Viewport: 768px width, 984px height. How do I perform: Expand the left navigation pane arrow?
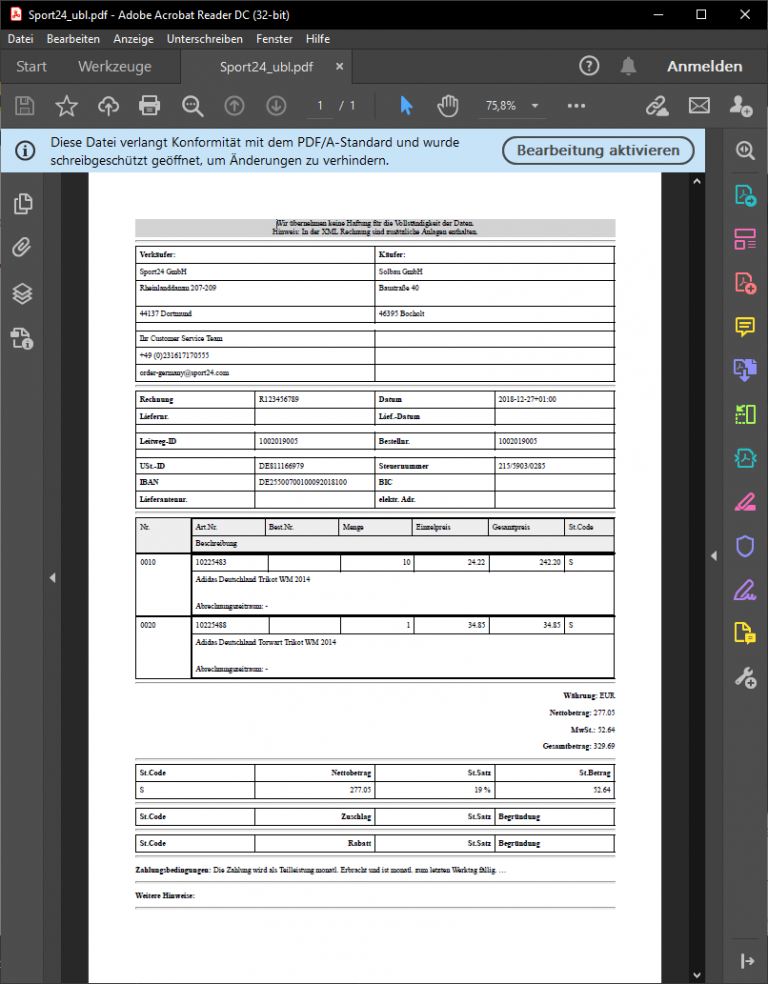[x=52, y=577]
